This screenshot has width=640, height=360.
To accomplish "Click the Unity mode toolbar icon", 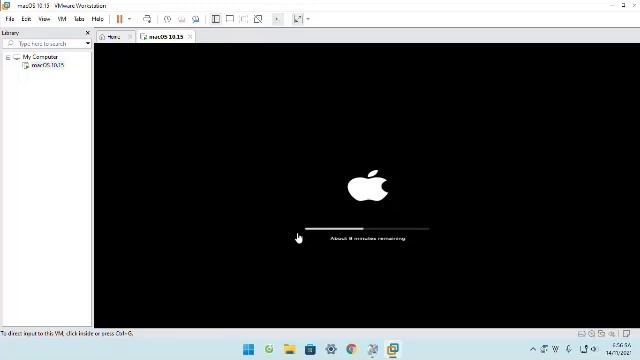I will (258, 19).
